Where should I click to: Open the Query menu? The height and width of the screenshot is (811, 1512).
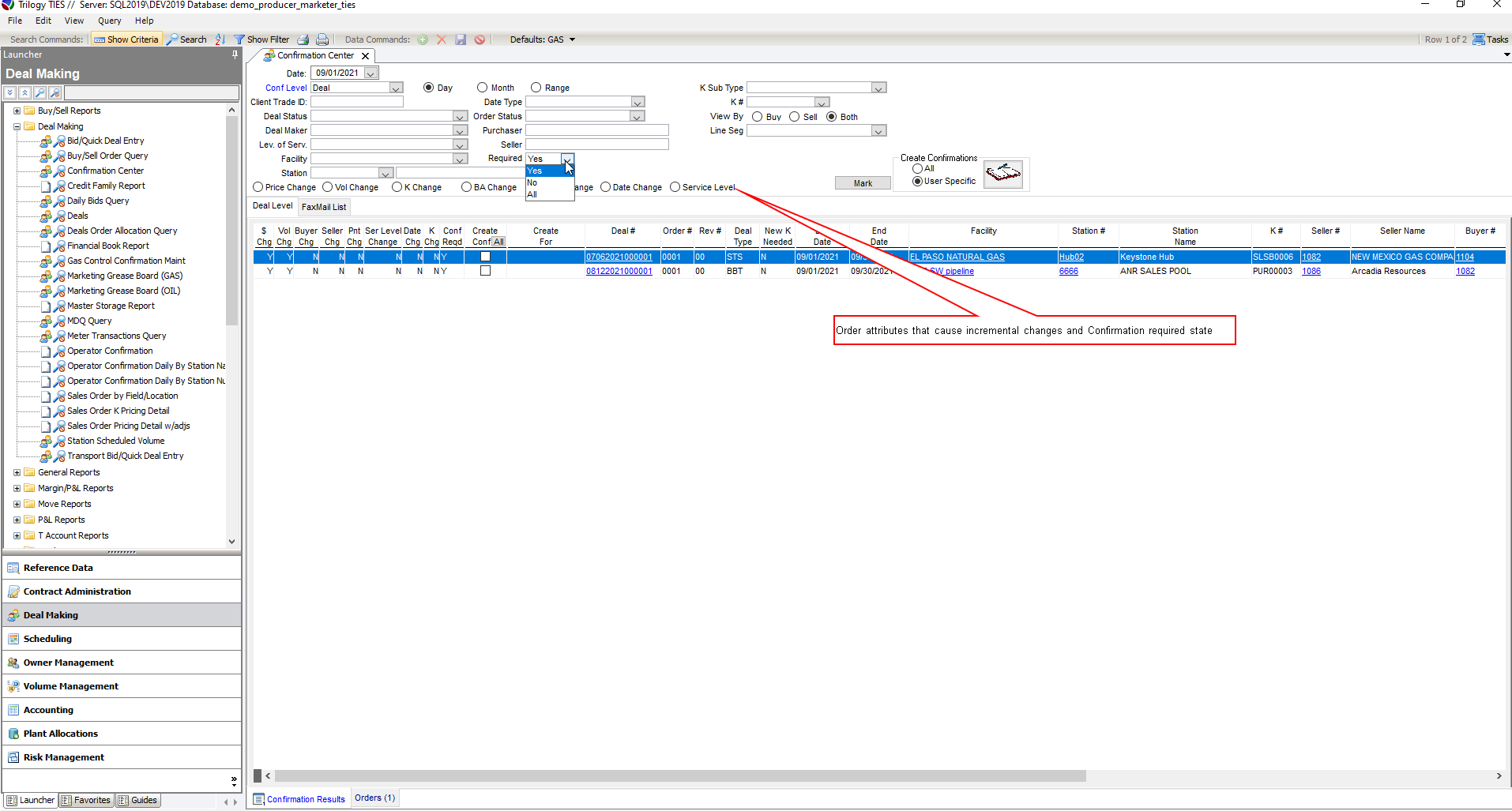pos(109,21)
